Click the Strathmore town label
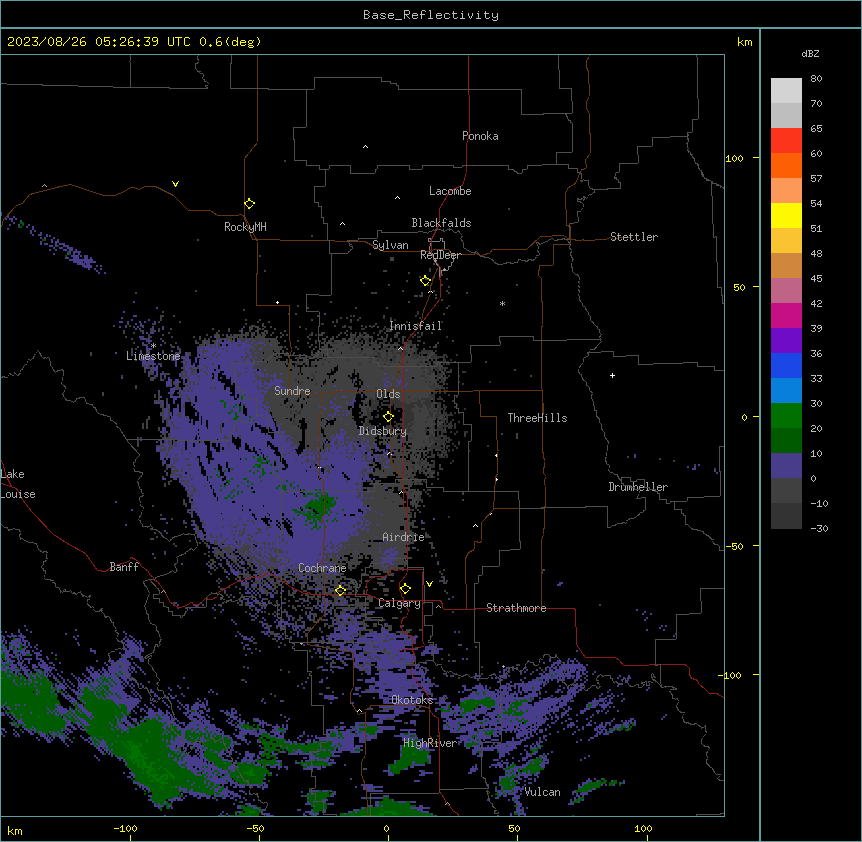 (516, 608)
